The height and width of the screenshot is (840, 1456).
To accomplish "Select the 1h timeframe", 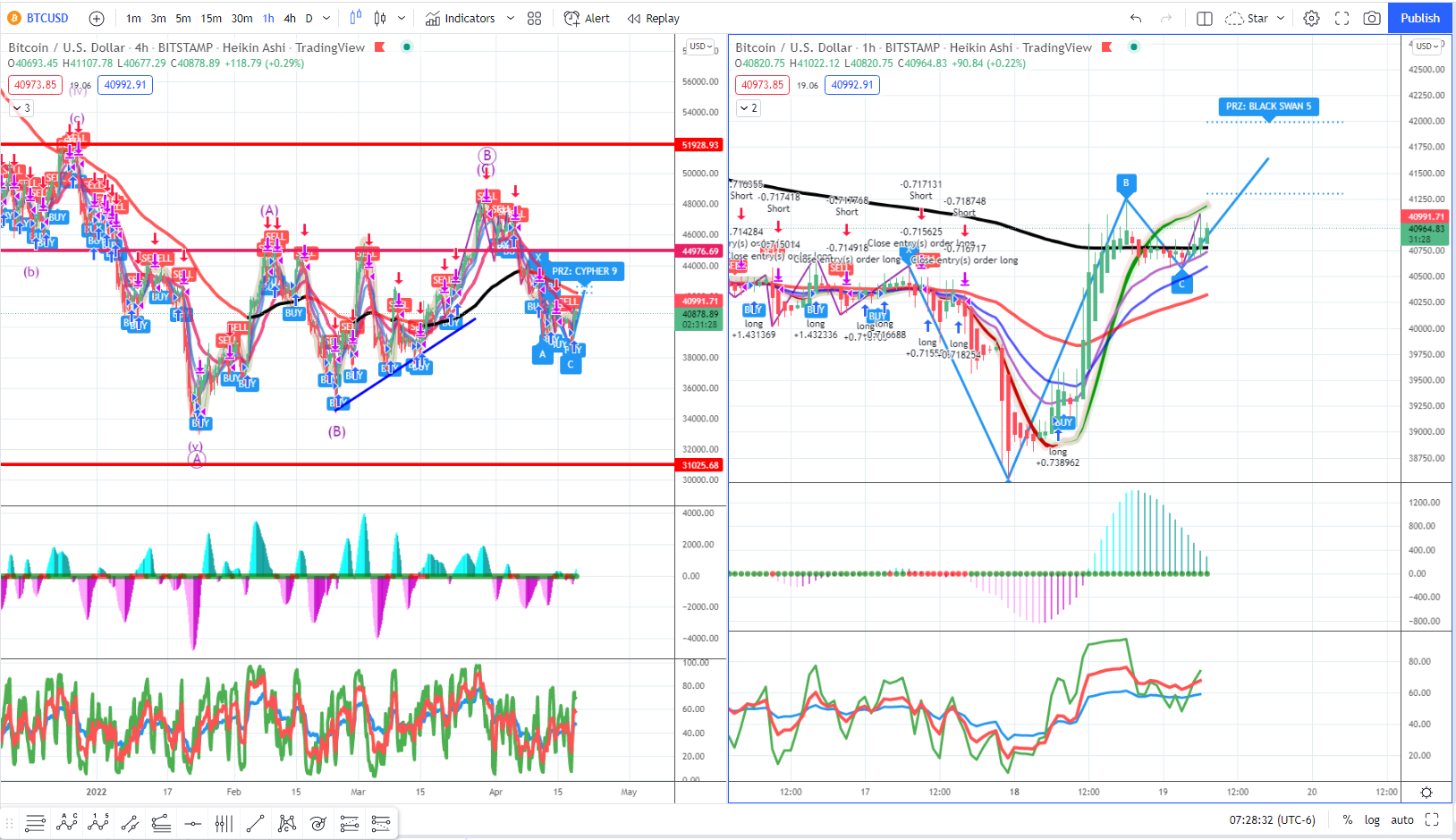I will click(268, 18).
